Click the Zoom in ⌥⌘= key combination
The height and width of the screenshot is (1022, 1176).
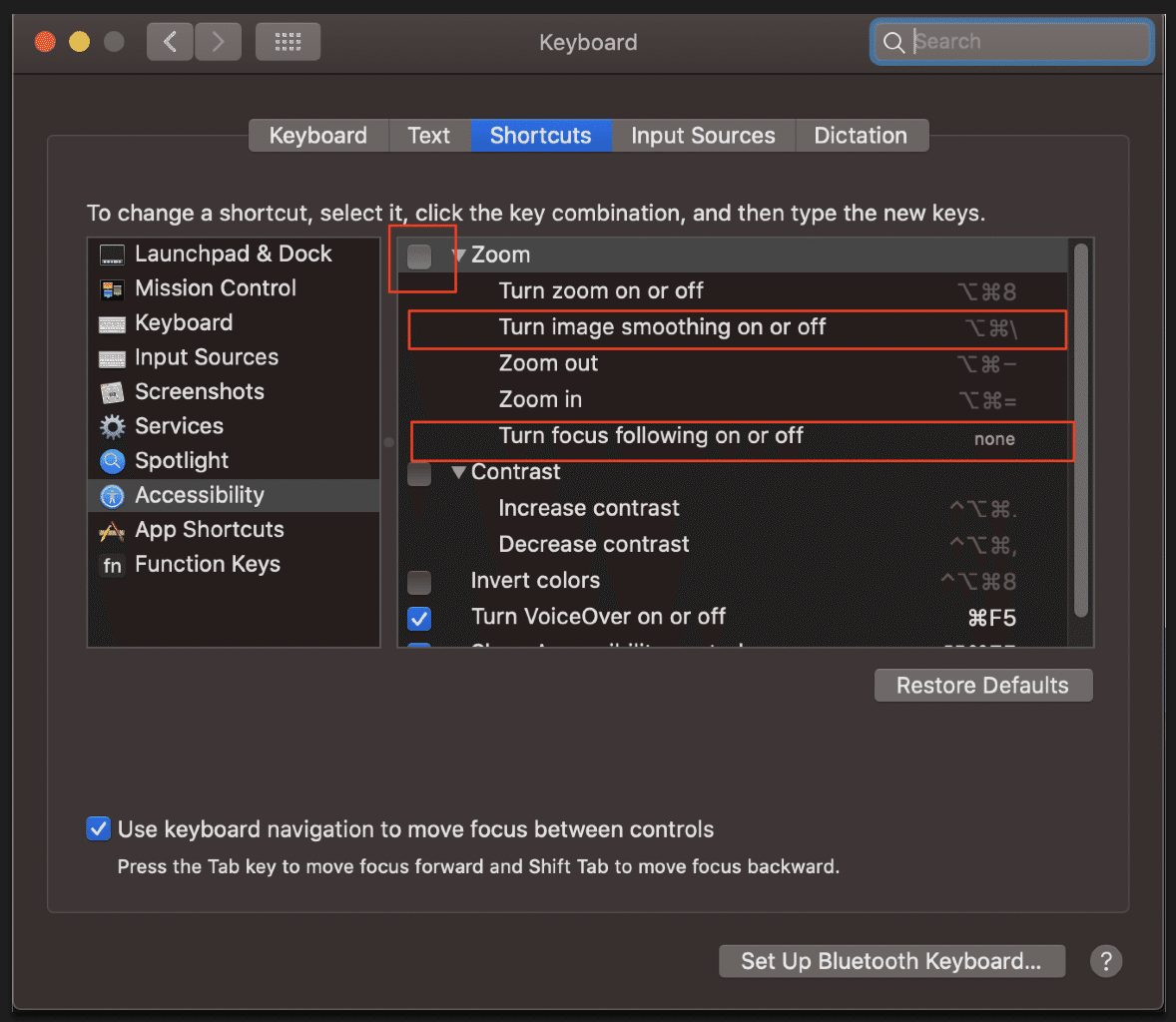[987, 400]
